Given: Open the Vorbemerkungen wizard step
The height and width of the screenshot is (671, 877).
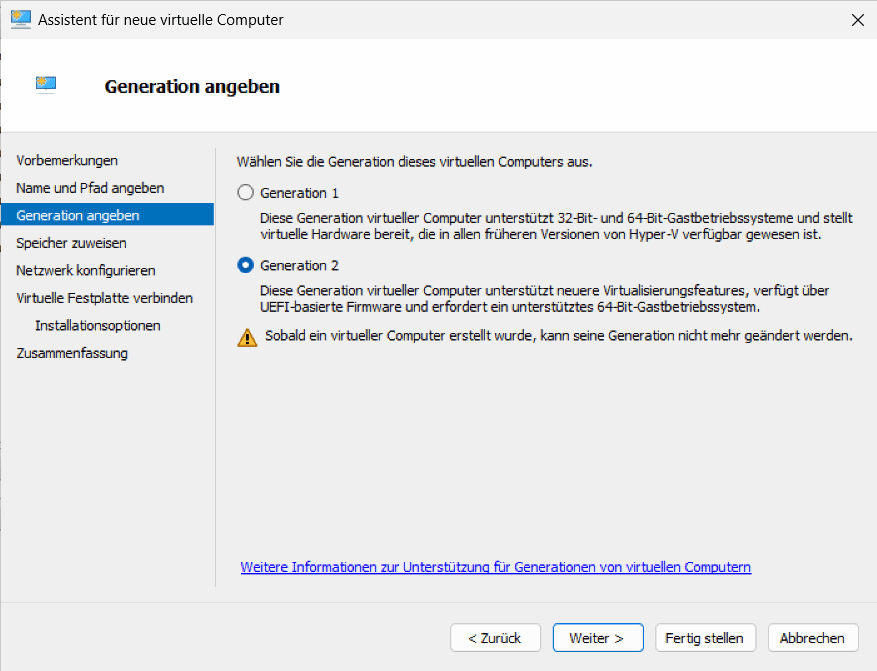Looking at the screenshot, I should (67, 160).
